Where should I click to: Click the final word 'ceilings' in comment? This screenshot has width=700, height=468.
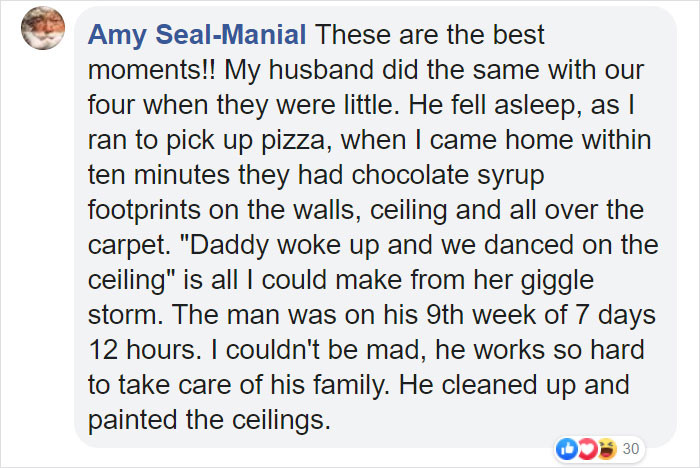[x=280, y=420]
